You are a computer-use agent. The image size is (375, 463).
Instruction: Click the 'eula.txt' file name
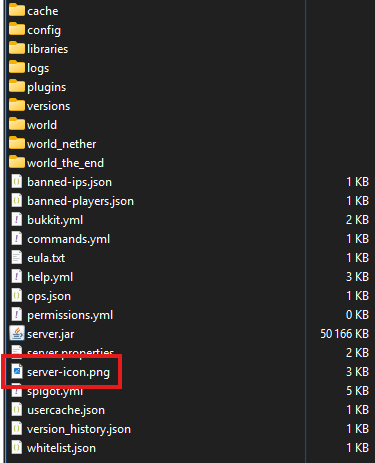46,258
